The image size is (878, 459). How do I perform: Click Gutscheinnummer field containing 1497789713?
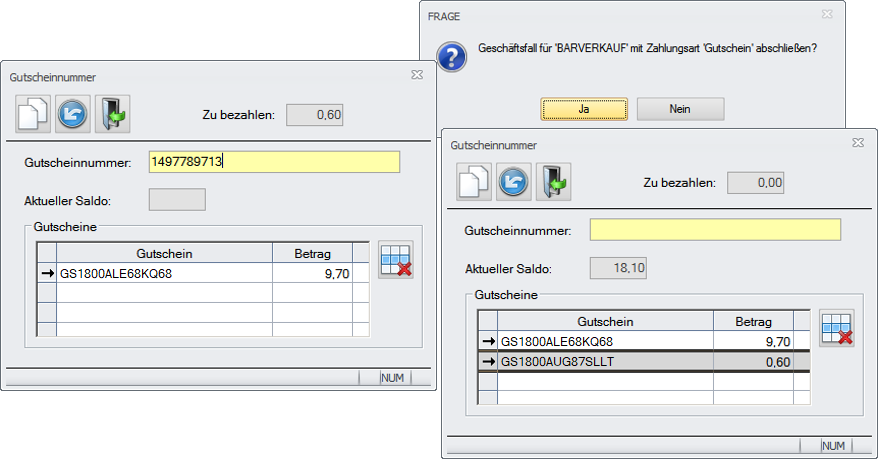click(274, 162)
